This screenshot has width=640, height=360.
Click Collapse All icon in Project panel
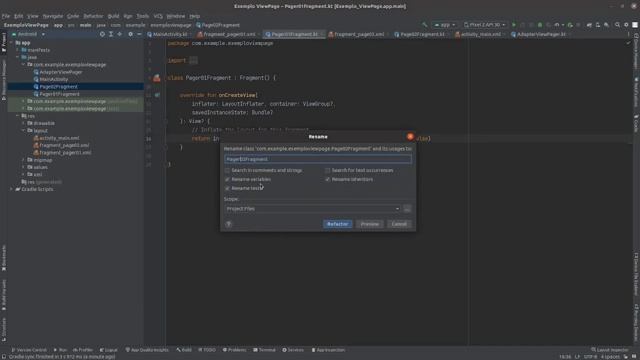(x=120, y=34)
